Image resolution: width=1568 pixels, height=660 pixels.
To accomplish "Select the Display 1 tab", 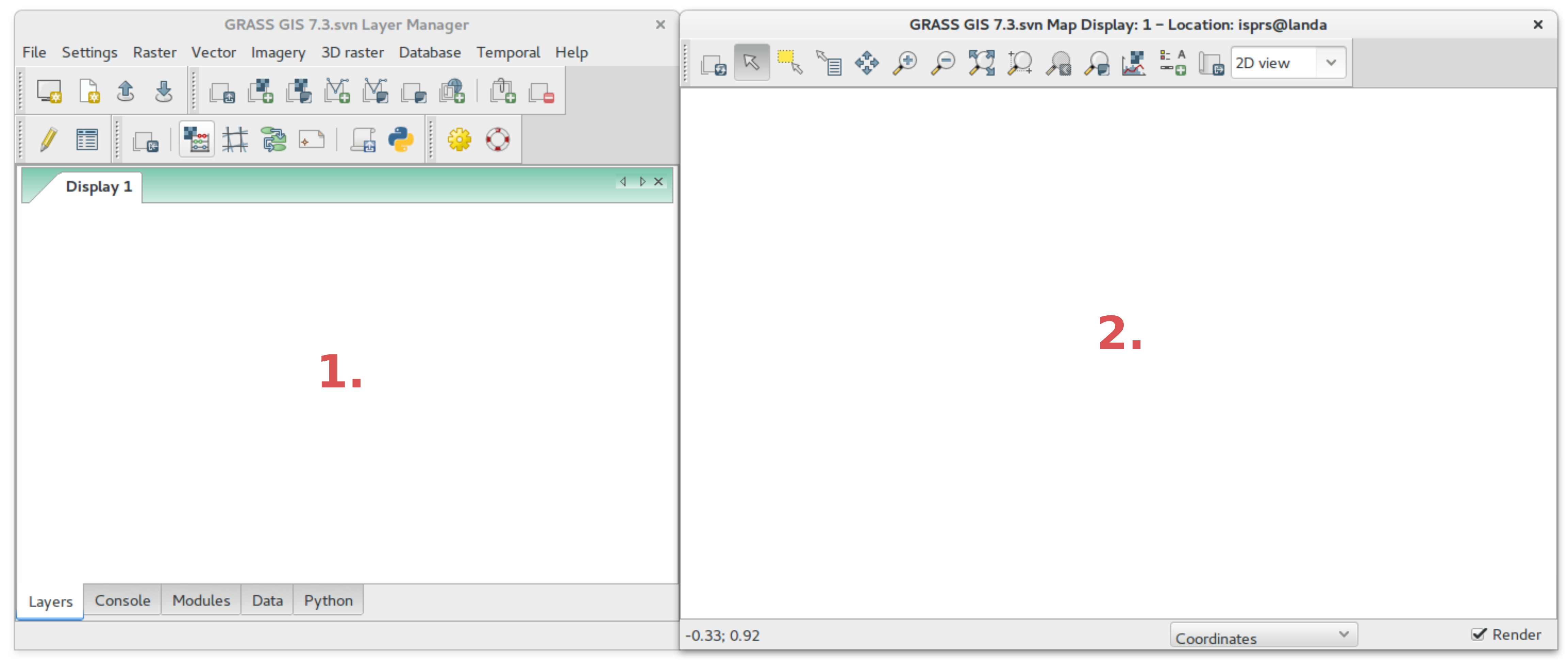I will pyautogui.click(x=99, y=186).
